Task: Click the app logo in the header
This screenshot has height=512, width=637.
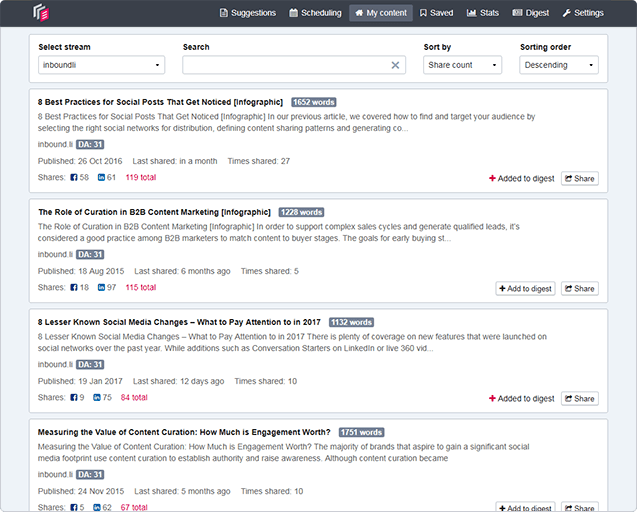Action: coord(41,13)
